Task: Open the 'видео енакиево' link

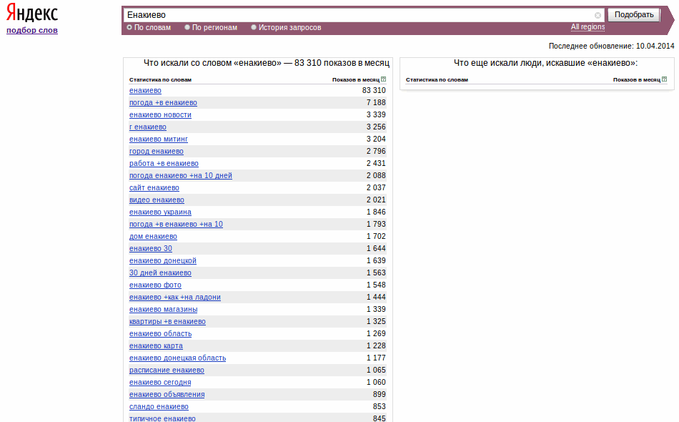Action: (157, 200)
